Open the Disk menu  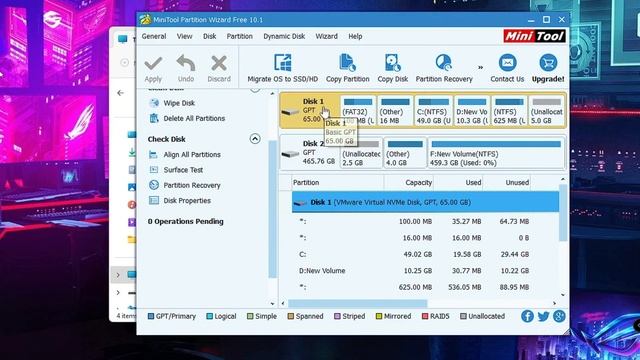point(209,36)
